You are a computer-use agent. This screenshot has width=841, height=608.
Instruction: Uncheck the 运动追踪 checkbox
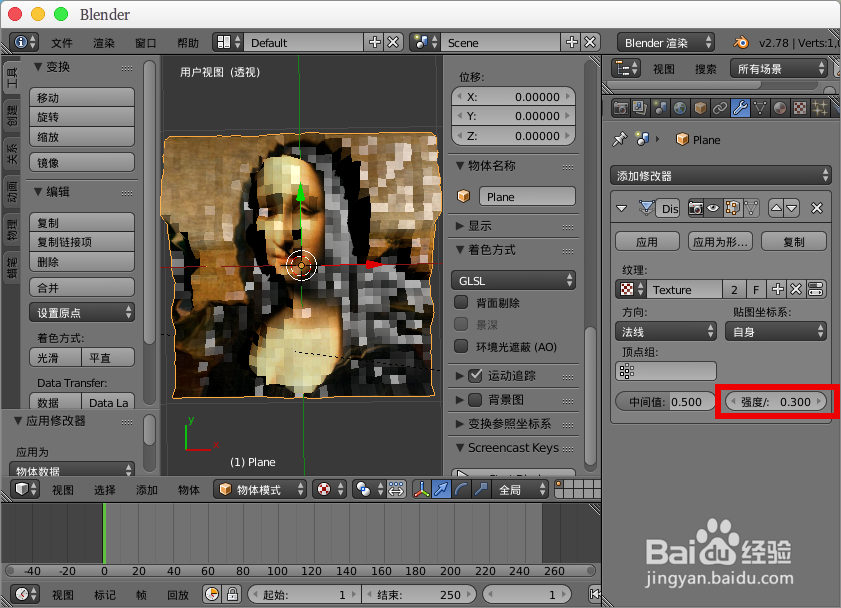point(475,375)
